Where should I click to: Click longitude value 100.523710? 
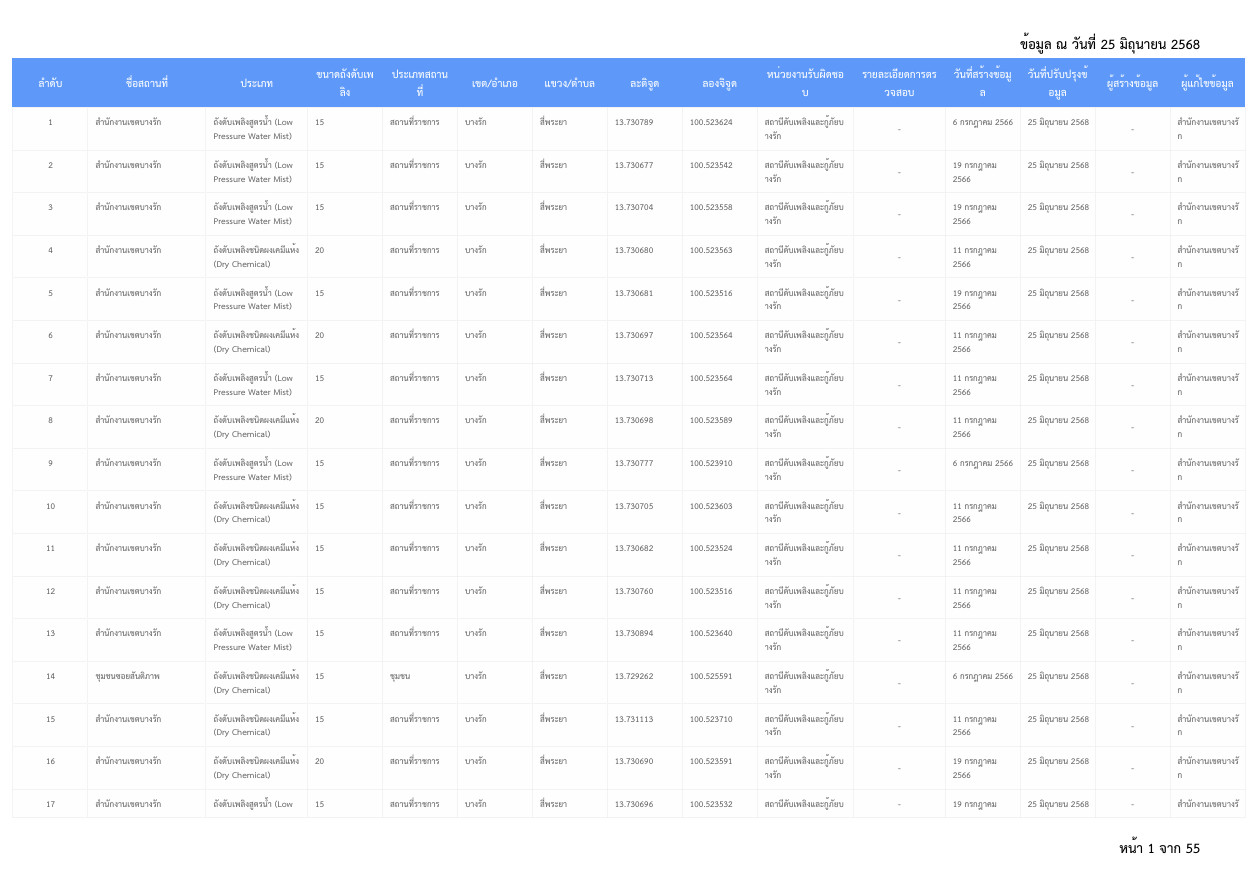pyautogui.click(x=711, y=719)
